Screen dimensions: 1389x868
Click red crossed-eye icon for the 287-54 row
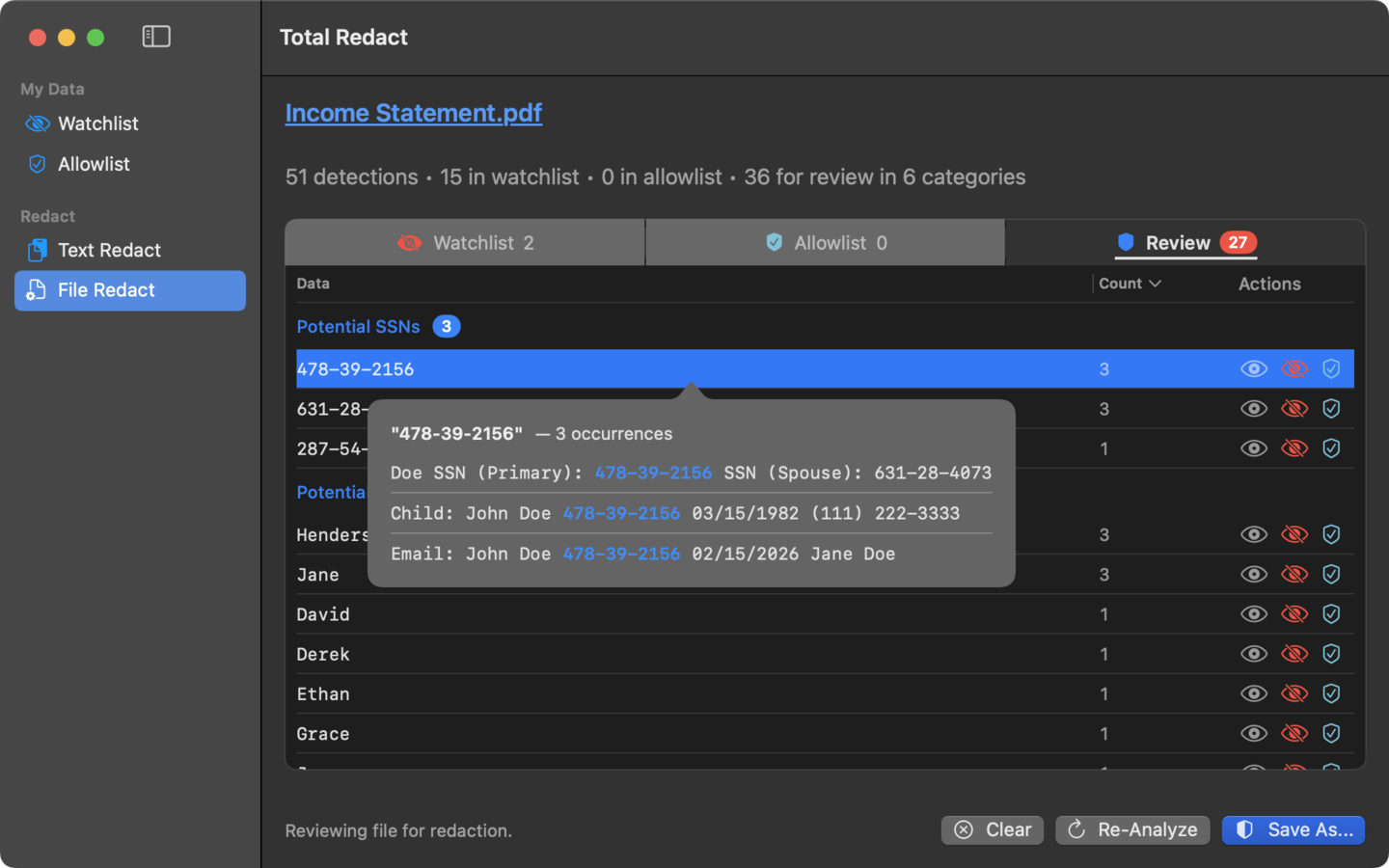coord(1294,448)
